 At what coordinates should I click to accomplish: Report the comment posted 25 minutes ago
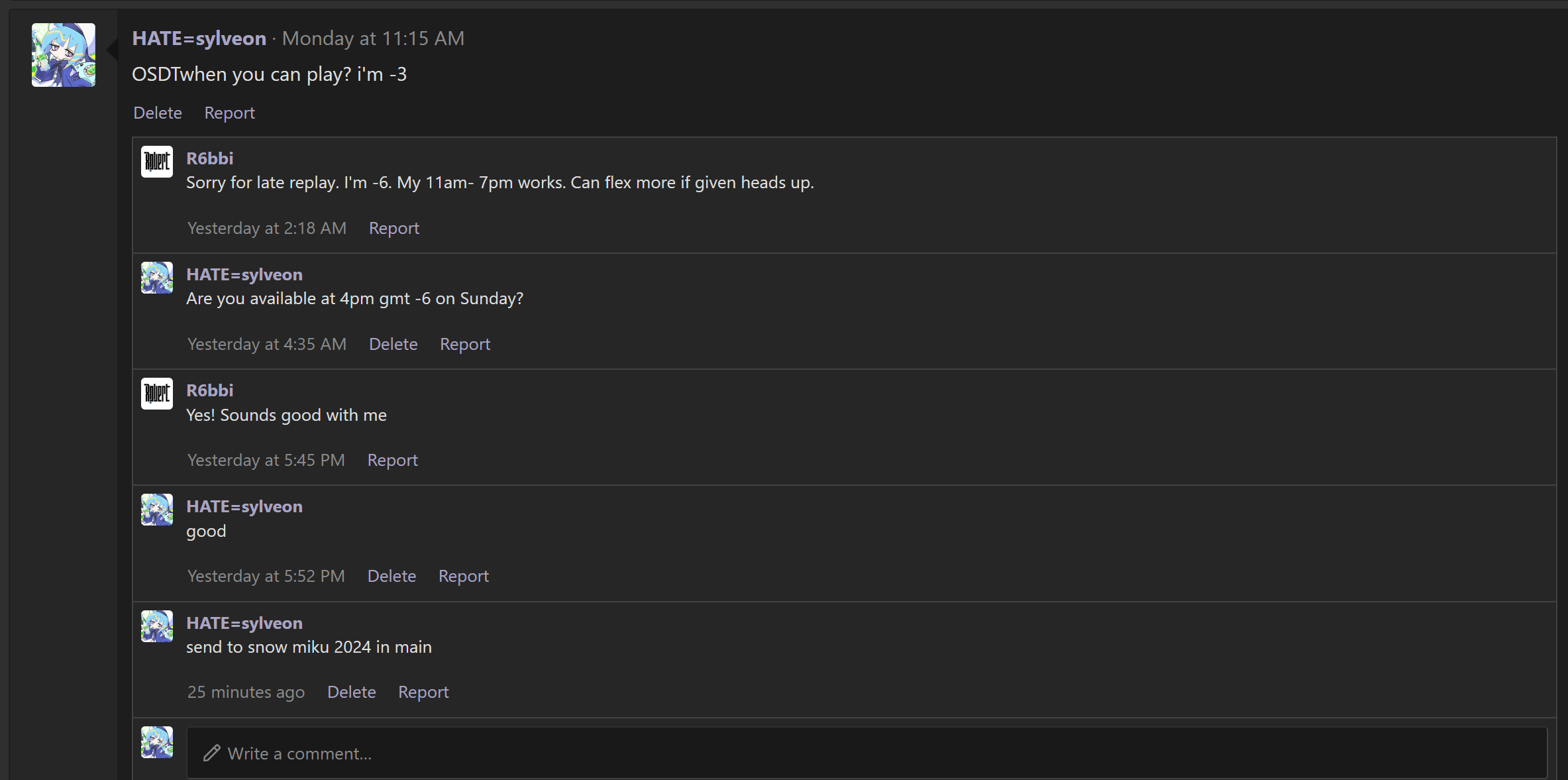(423, 692)
